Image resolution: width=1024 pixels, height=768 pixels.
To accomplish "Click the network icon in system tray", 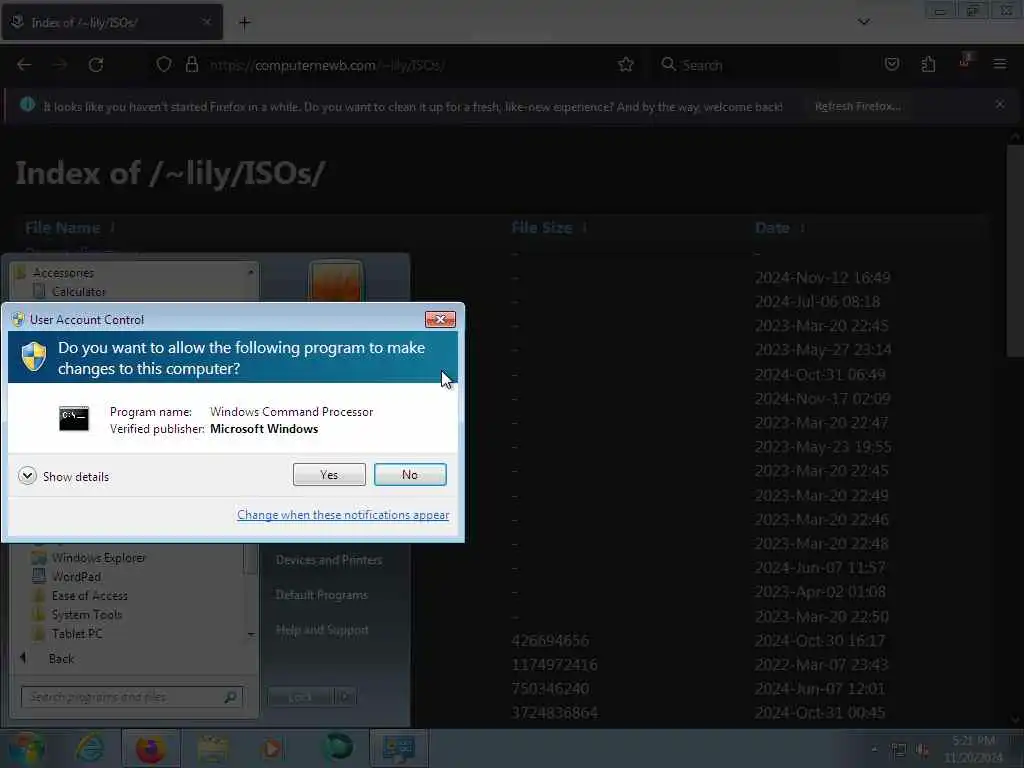I will (899, 750).
